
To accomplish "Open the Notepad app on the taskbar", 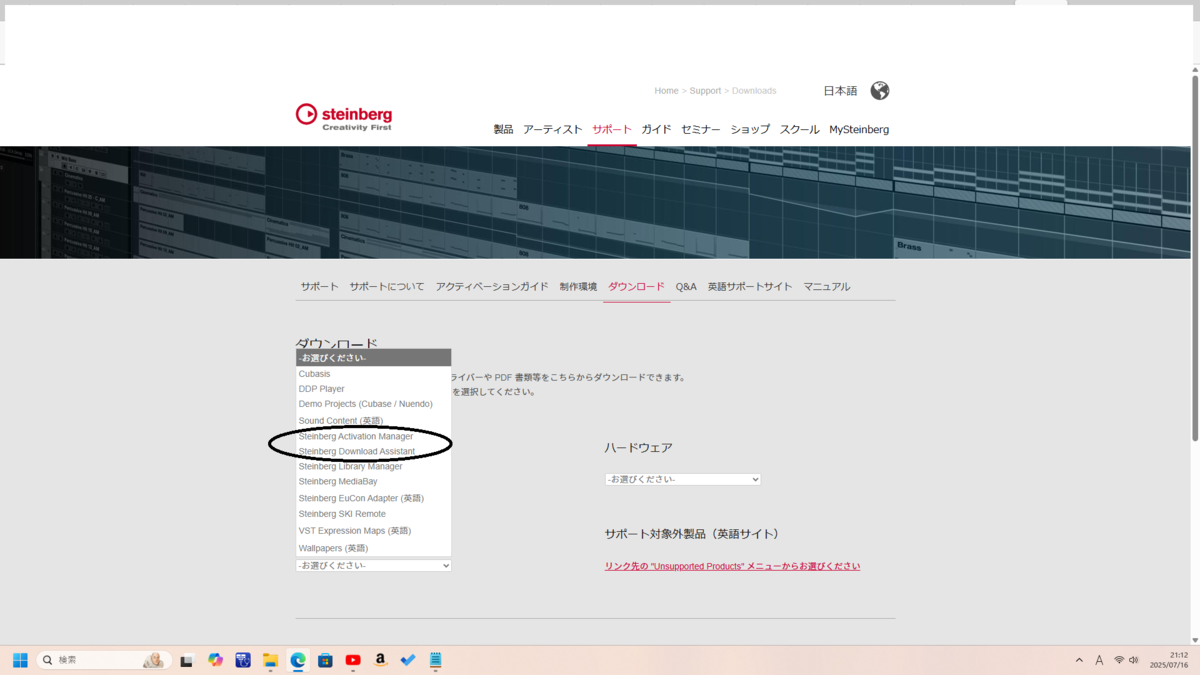I will pos(435,660).
